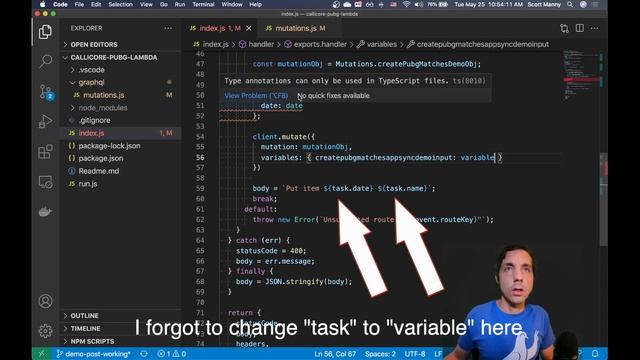Click the battery indicator in menu bar
Viewport: 640px width, 360px height.
point(438,4)
